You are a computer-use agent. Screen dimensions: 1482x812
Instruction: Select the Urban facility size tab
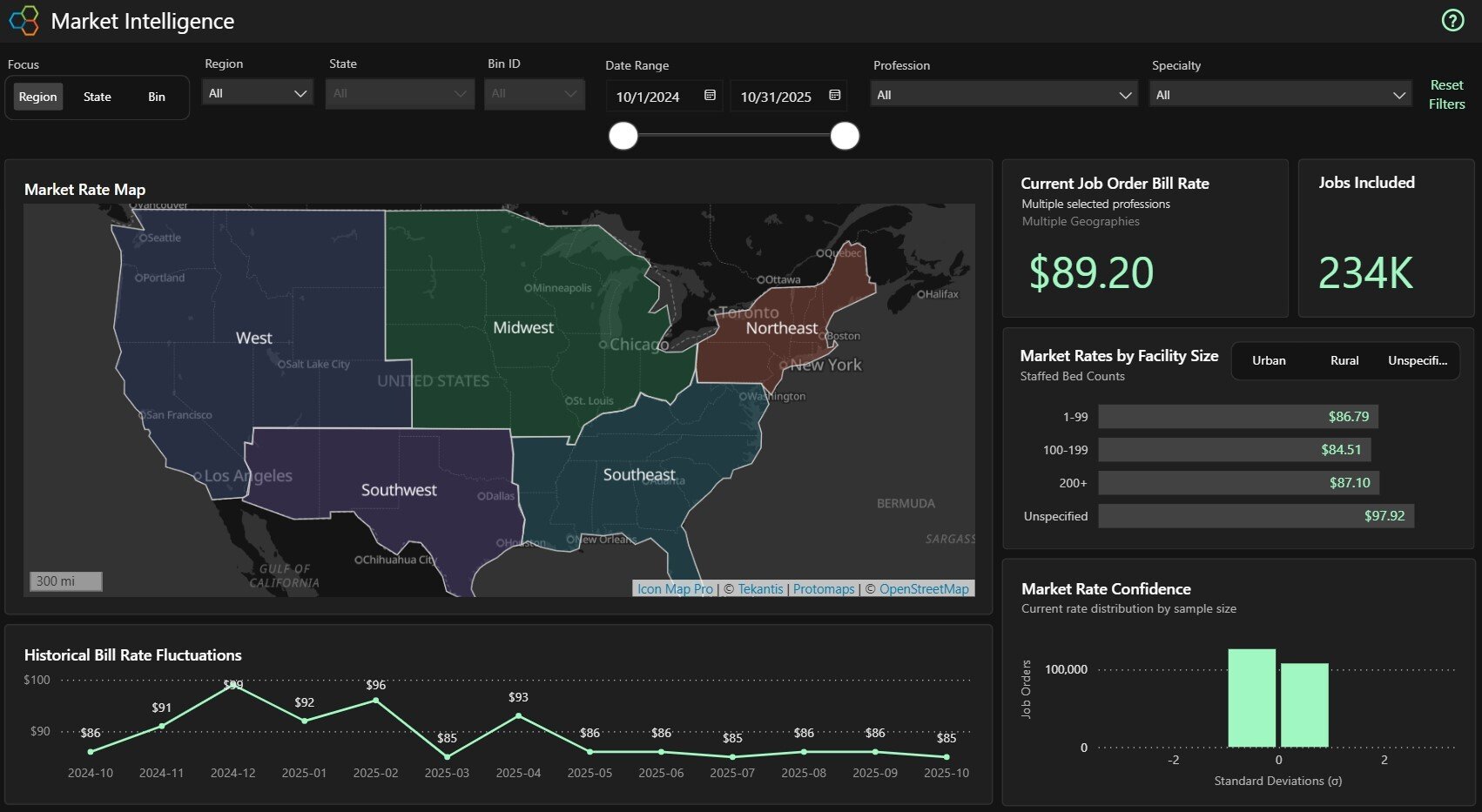(1269, 360)
